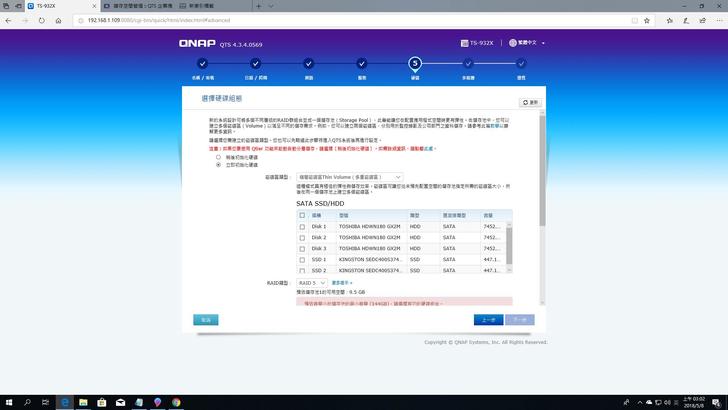Click 'TOSHIBA HDWN180 GX2M' in Disk 1 row

369,227
